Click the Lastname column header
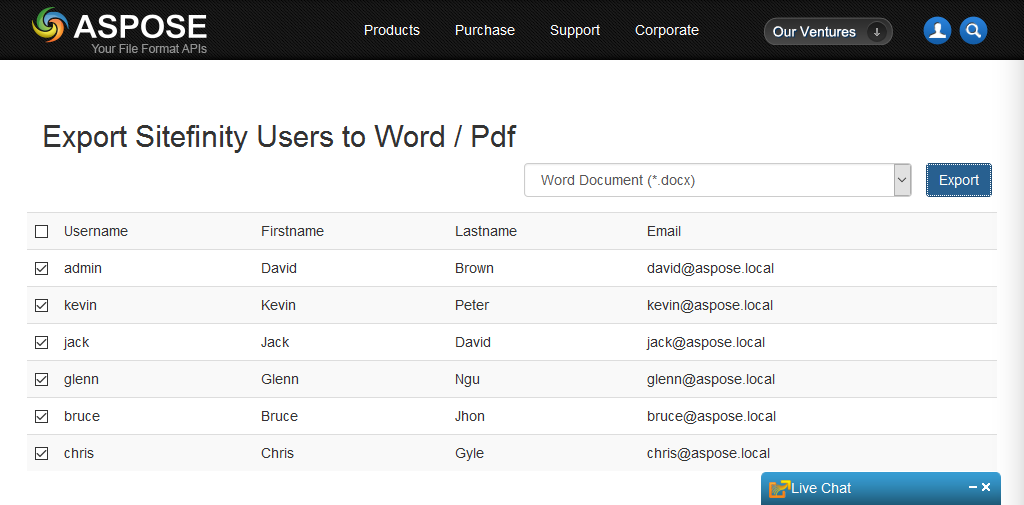 (486, 231)
